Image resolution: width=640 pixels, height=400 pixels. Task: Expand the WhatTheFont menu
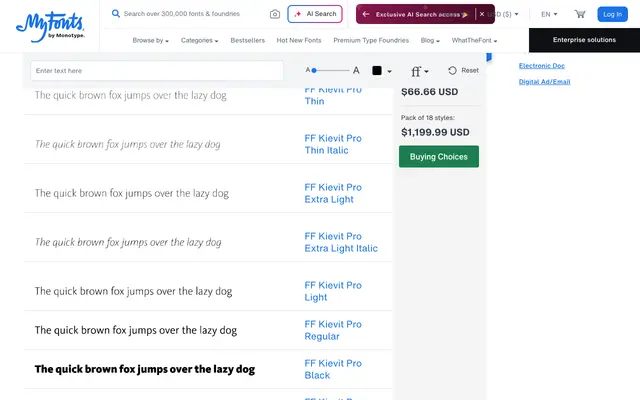coord(474,40)
